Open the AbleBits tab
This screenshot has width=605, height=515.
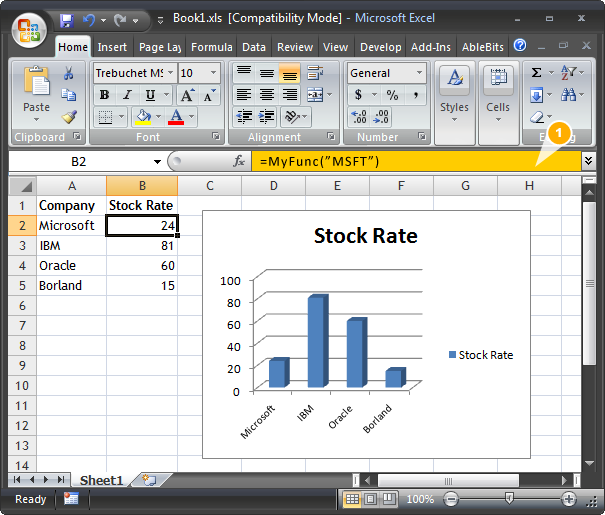[x=483, y=47]
